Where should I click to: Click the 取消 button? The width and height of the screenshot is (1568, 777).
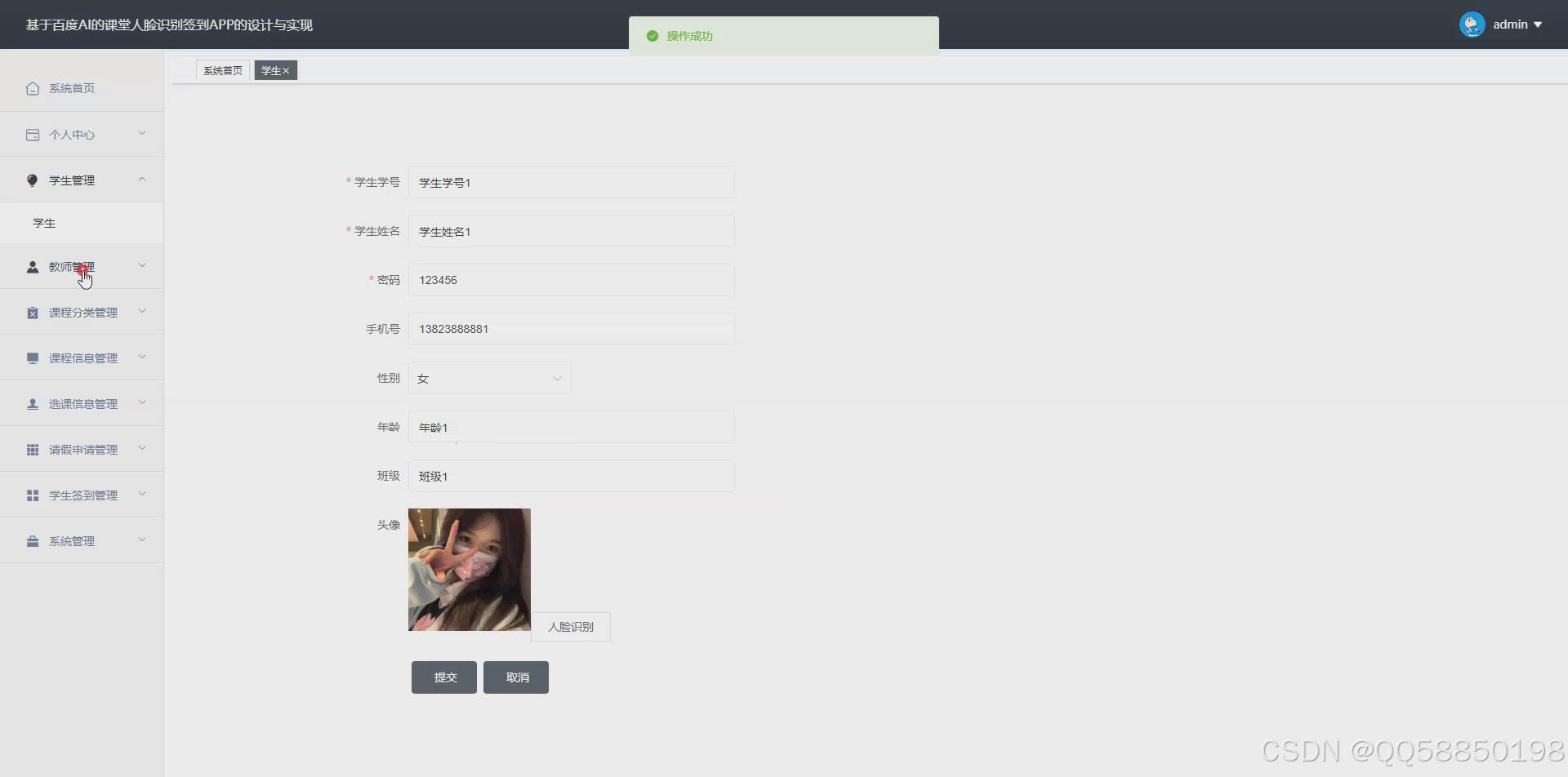click(x=516, y=677)
